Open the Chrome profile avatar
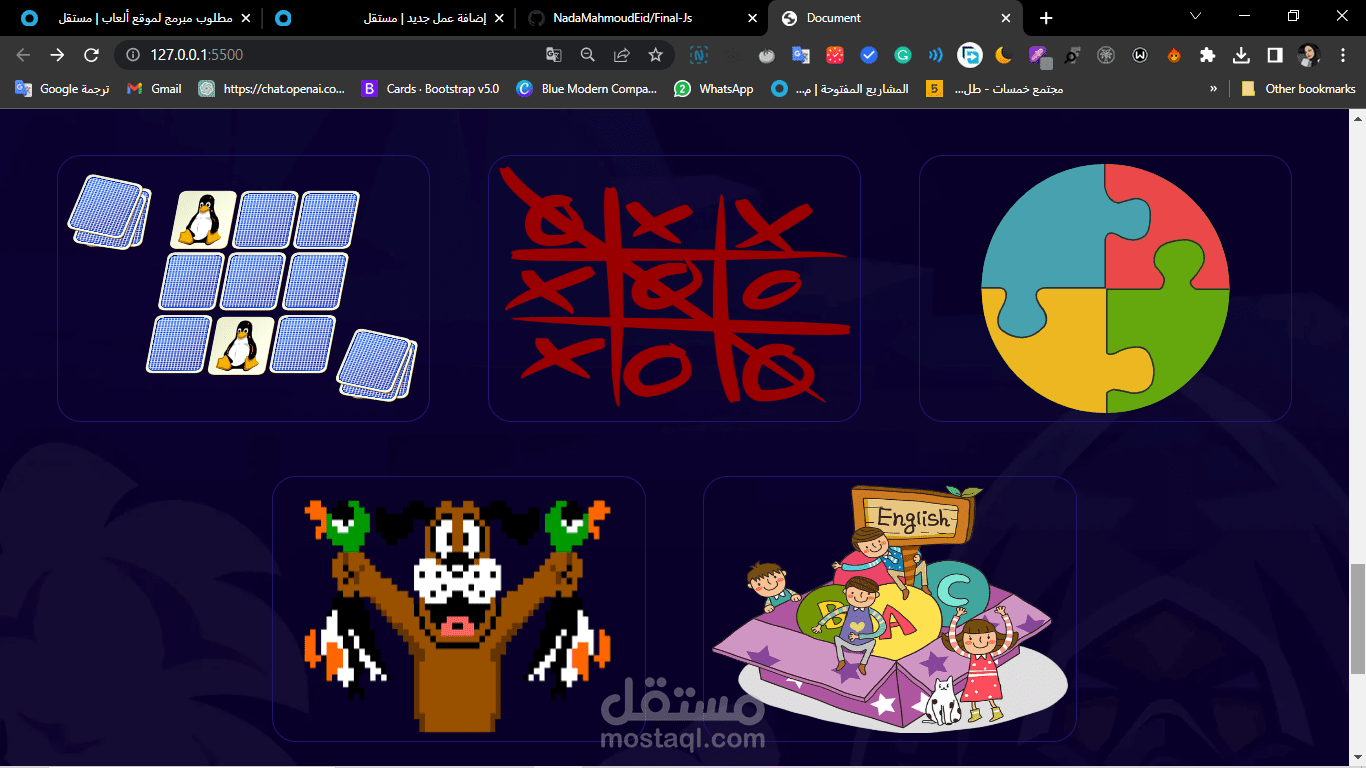 pyautogui.click(x=1309, y=55)
